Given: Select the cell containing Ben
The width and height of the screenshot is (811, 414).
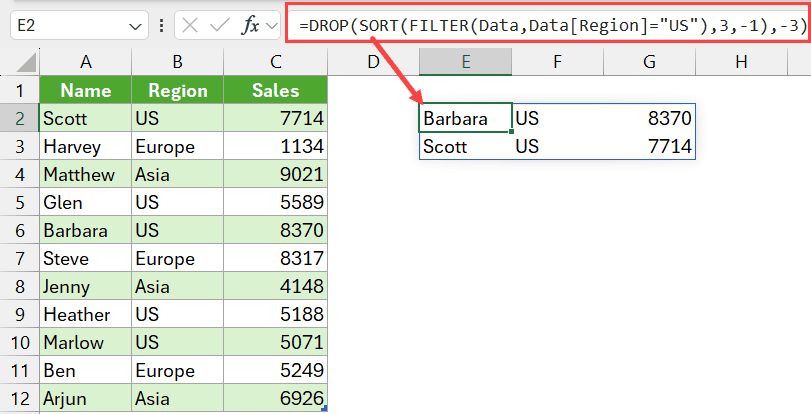Looking at the screenshot, I should click(86, 370).
